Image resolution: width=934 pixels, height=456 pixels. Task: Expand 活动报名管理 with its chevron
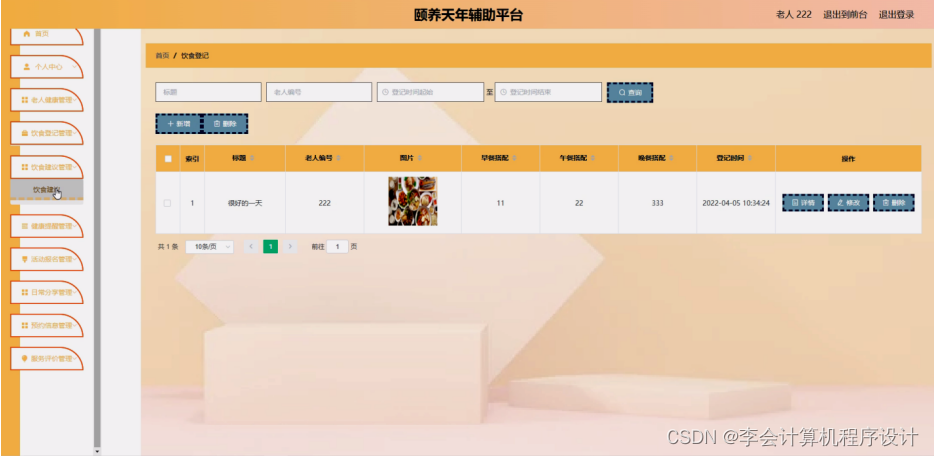point(74,260)
